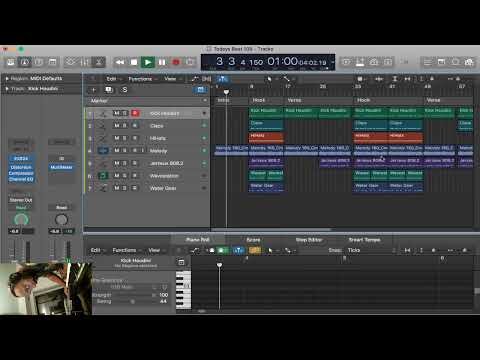Image resolution: width=480 pixels, height=360 pixels.
Task: Open the Loop Browser button
Action: 455,62
